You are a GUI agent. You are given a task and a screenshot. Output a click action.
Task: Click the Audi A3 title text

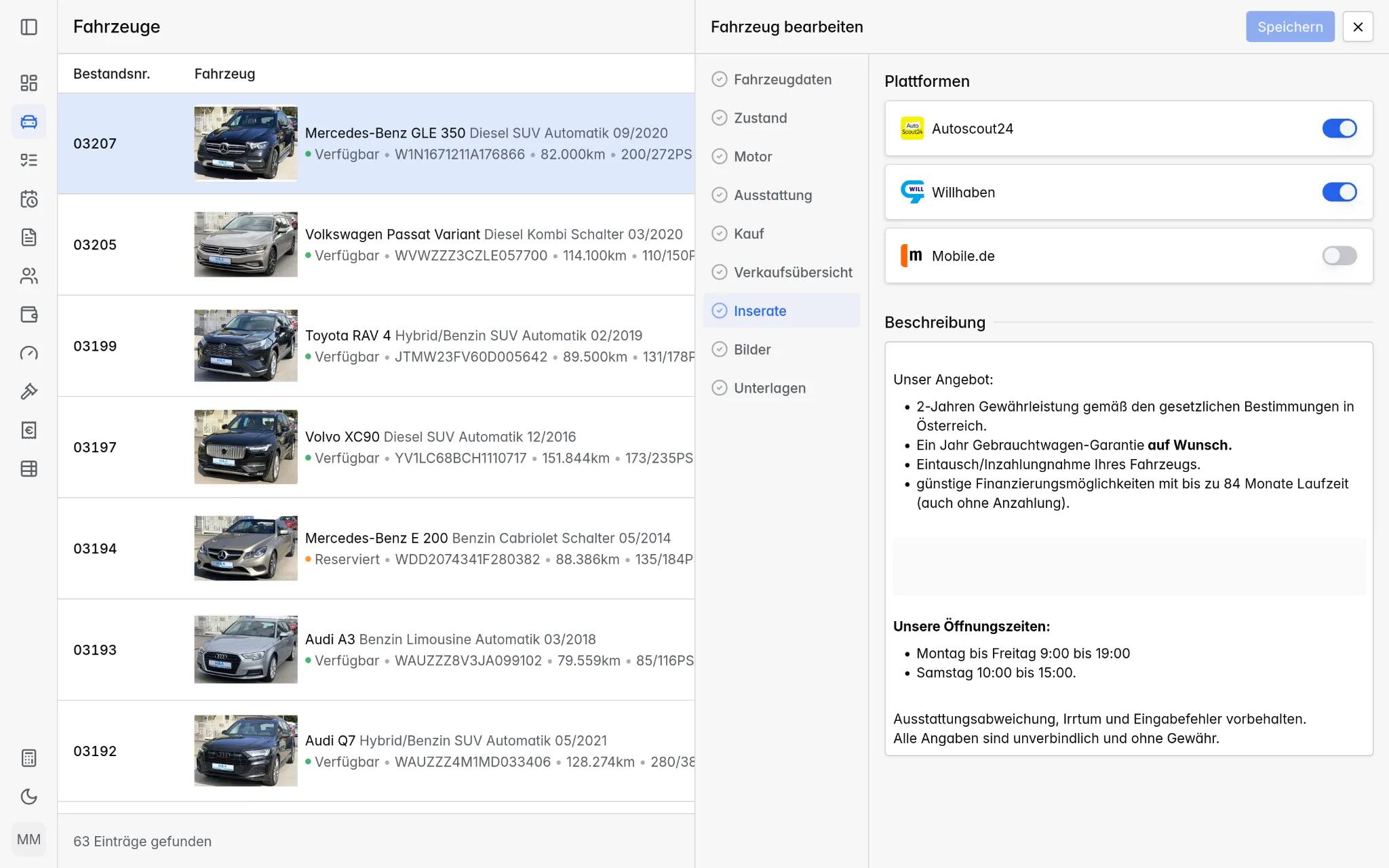330,639
